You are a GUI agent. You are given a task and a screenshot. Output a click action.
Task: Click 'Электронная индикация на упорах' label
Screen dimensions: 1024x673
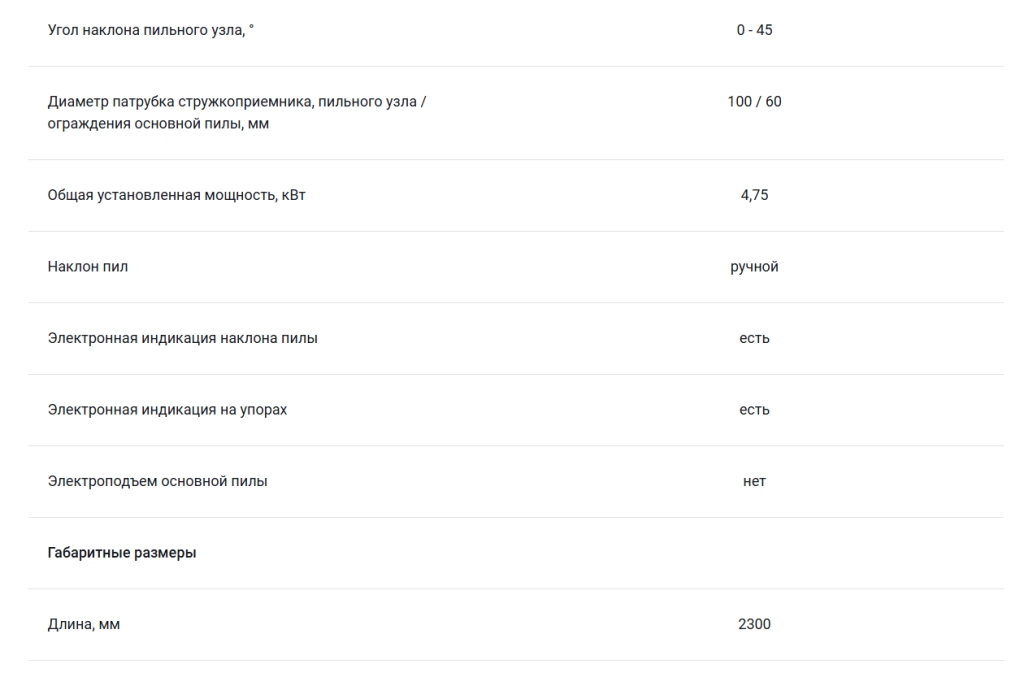(167, 410)
